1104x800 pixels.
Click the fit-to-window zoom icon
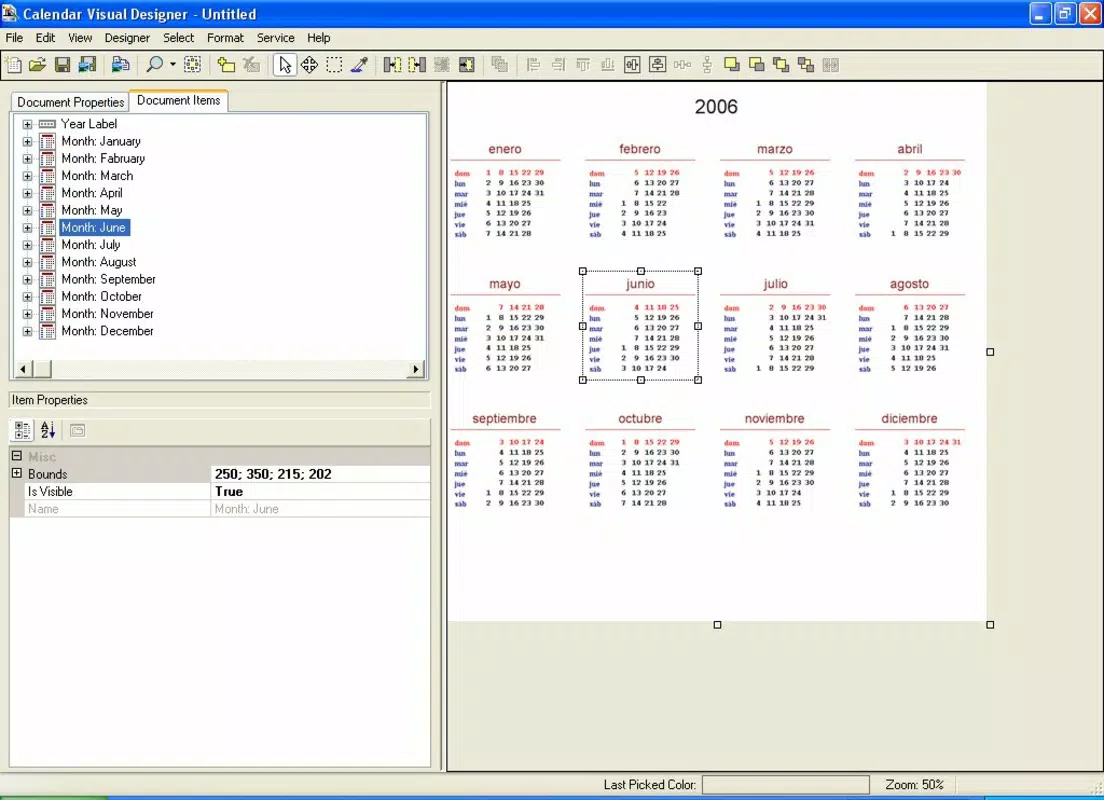(192, 65)
